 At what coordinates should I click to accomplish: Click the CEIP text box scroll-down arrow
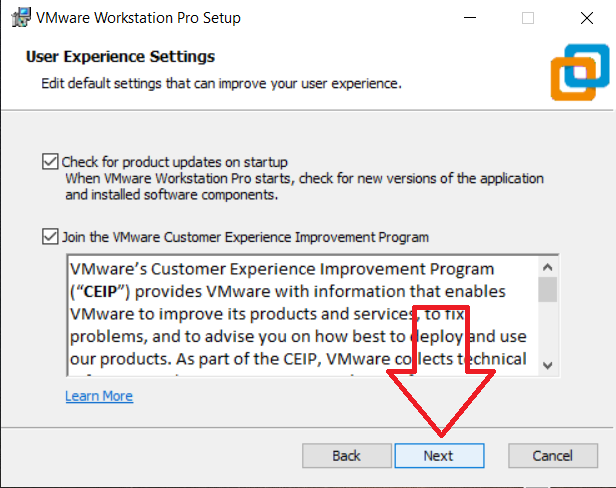[x=547, y=365]
